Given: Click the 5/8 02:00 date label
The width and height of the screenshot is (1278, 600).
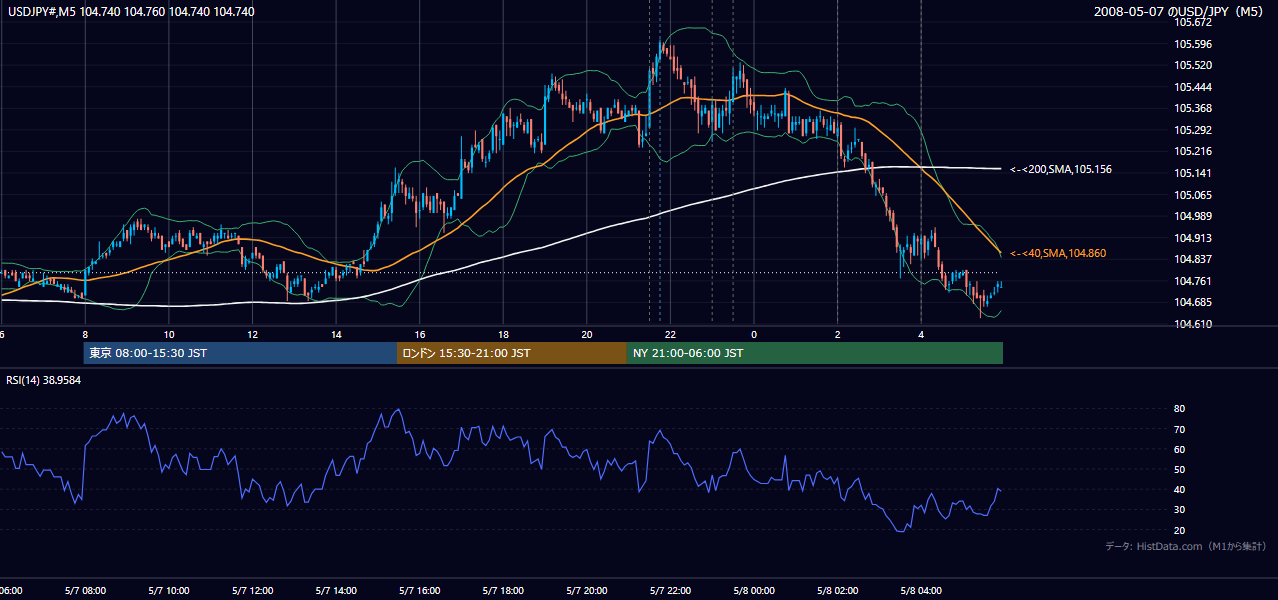Looking at the screenshot, I should point(837,590).
